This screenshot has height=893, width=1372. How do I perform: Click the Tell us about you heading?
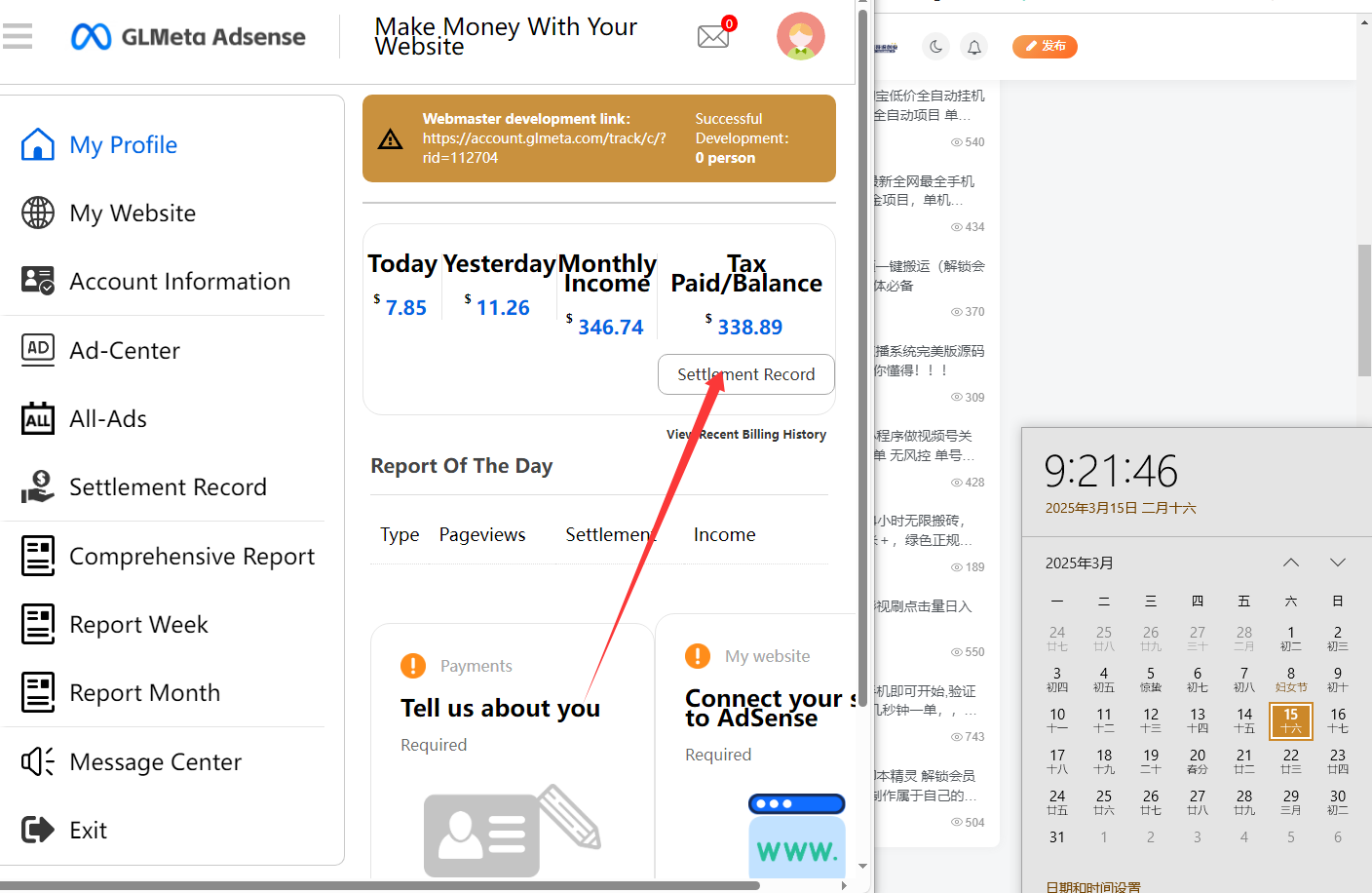[500, 708]
